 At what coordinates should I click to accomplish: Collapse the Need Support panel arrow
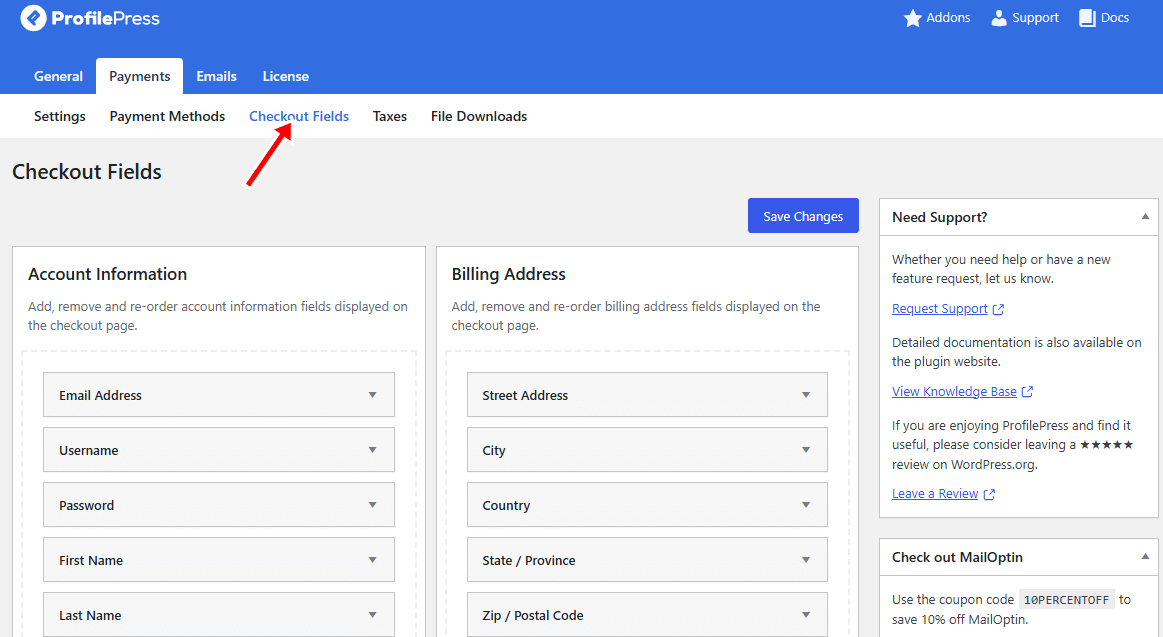[1144, 217]
